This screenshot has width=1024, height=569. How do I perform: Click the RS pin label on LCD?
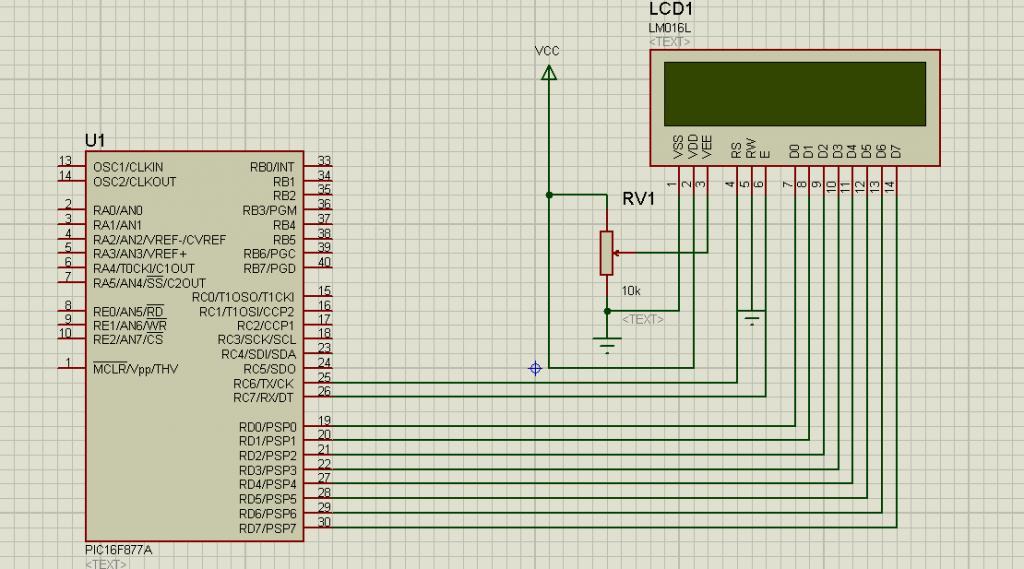point(736,150)
